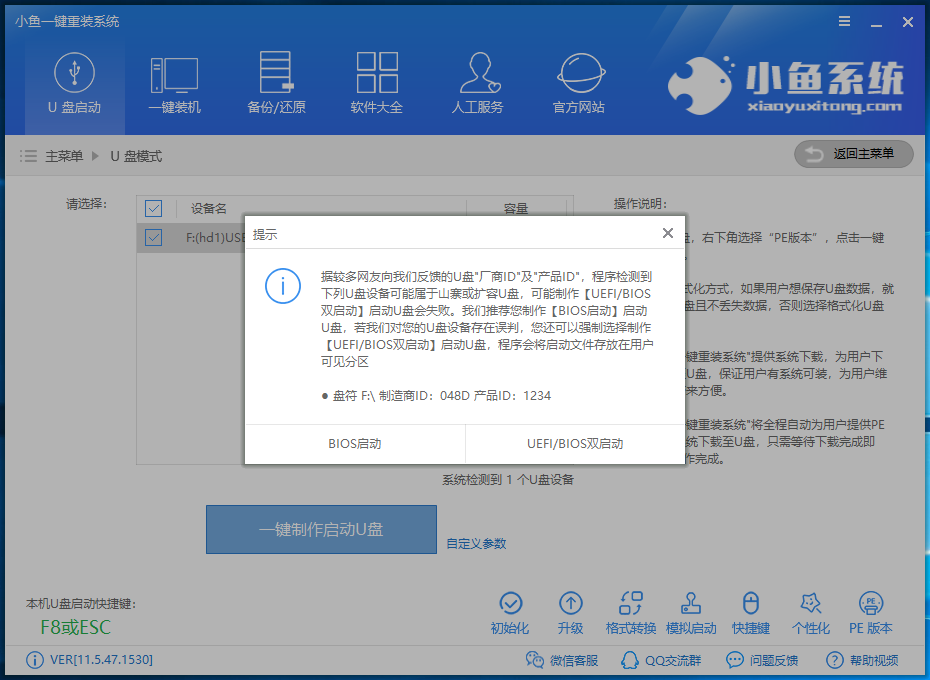Choose UEFI/BIOS双启动 in the dialog

(575, 443)
